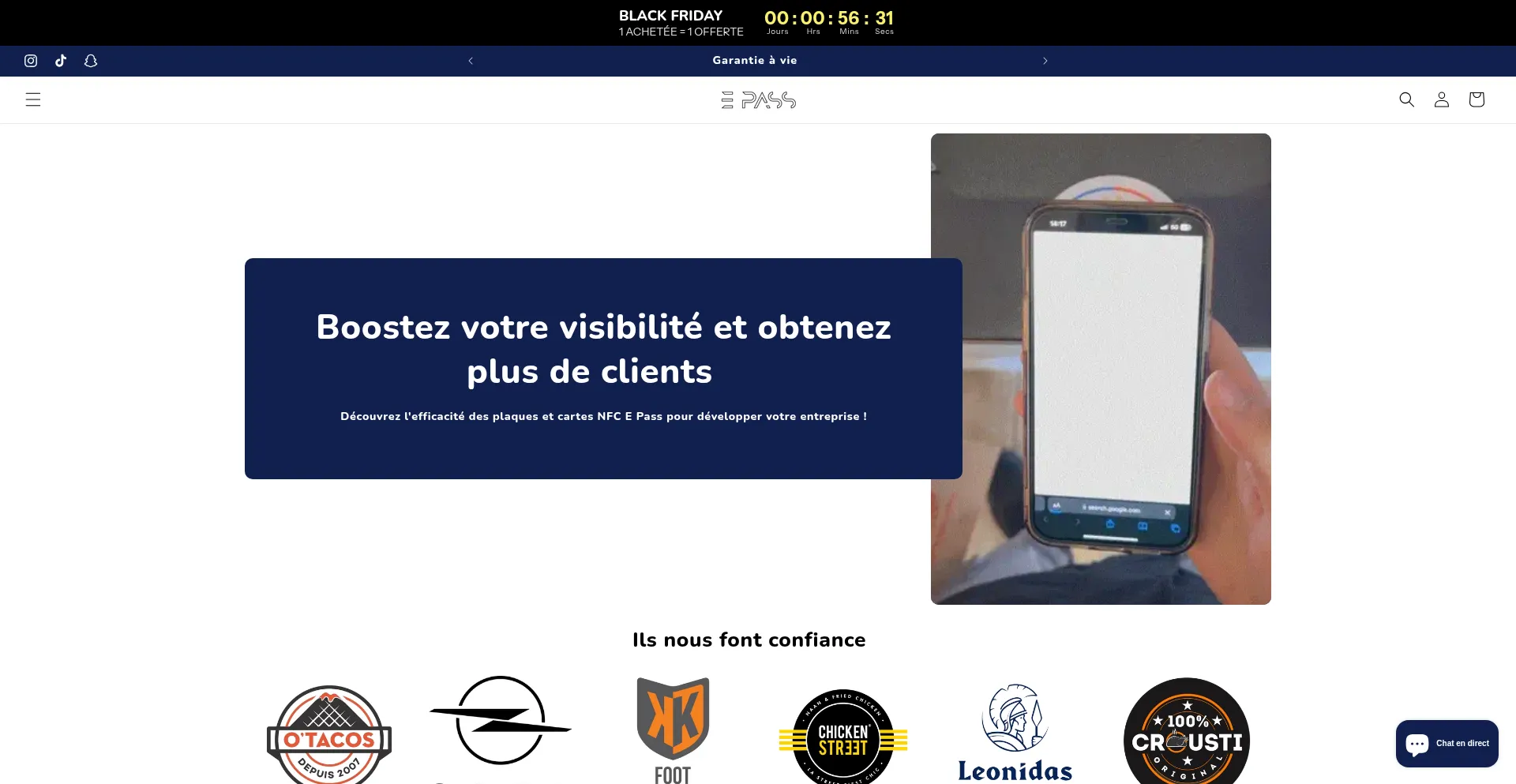Open the account login icon
The width and height of the screenshot is (1516, 784).
click(1441, 99)
